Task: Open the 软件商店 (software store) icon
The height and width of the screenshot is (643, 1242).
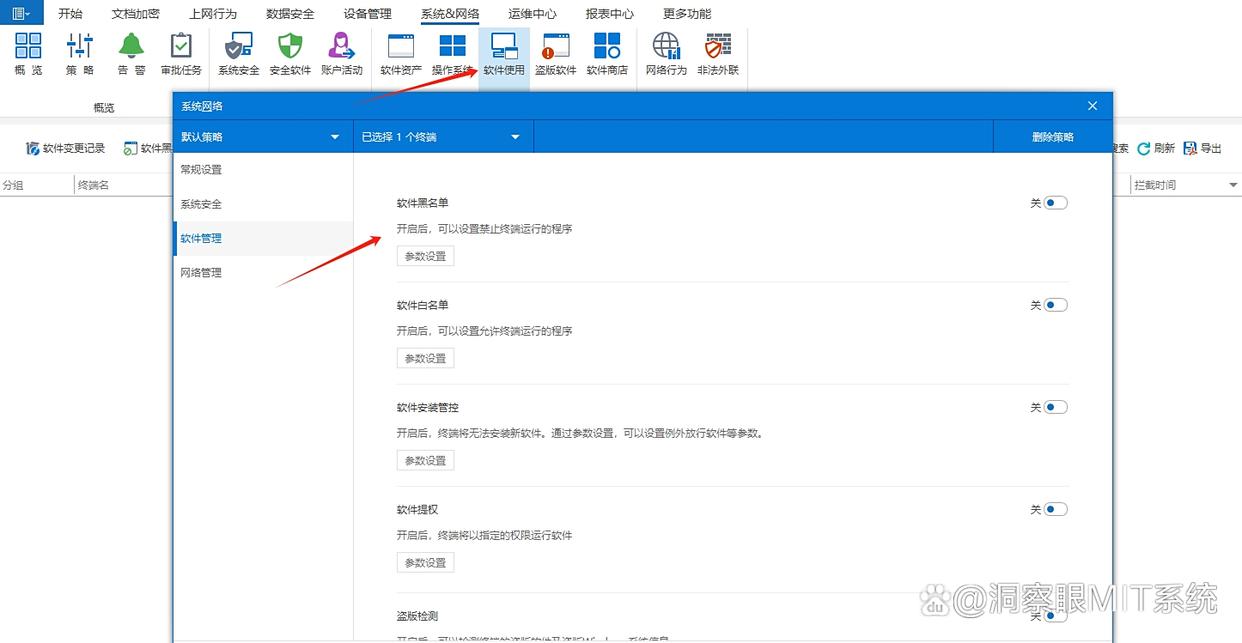Action: click(607, 50)
